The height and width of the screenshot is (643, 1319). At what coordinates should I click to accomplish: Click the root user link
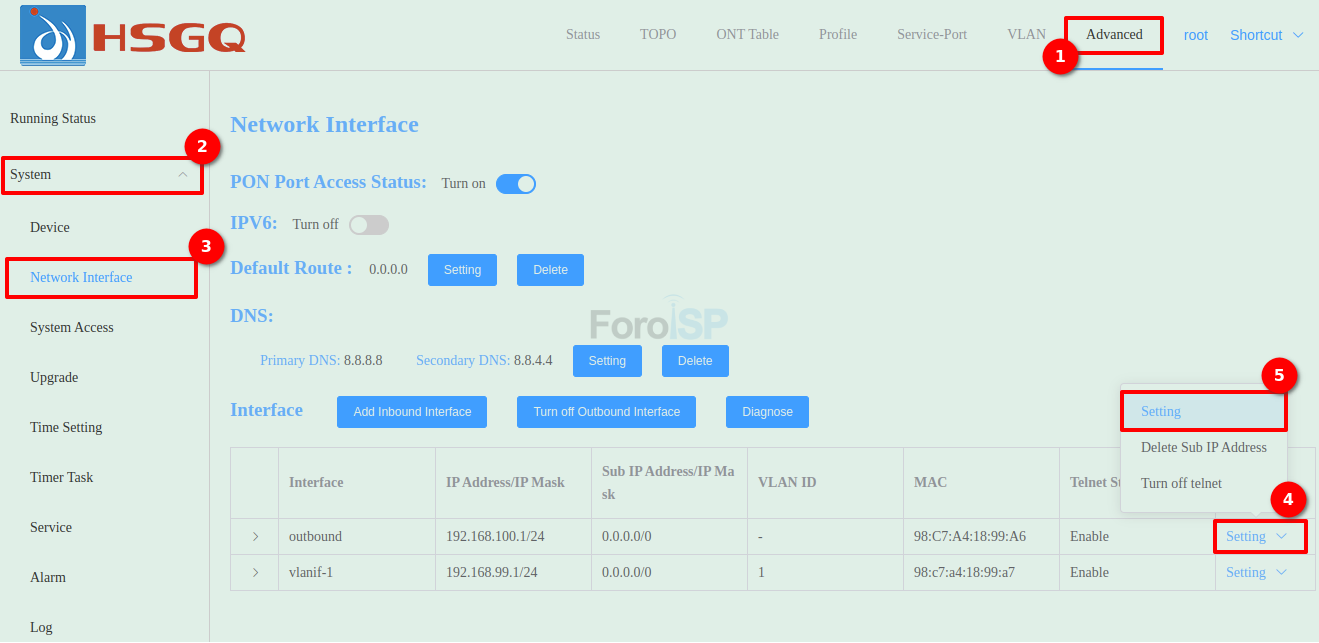click(x=1196, y=35)
